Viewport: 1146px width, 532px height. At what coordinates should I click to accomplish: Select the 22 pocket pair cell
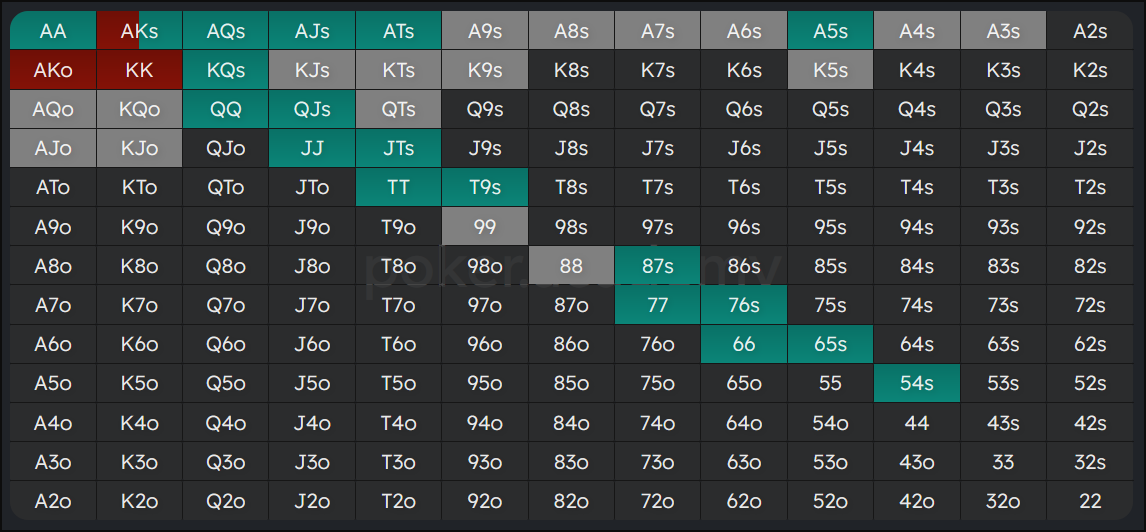(x=1090, y=501)
